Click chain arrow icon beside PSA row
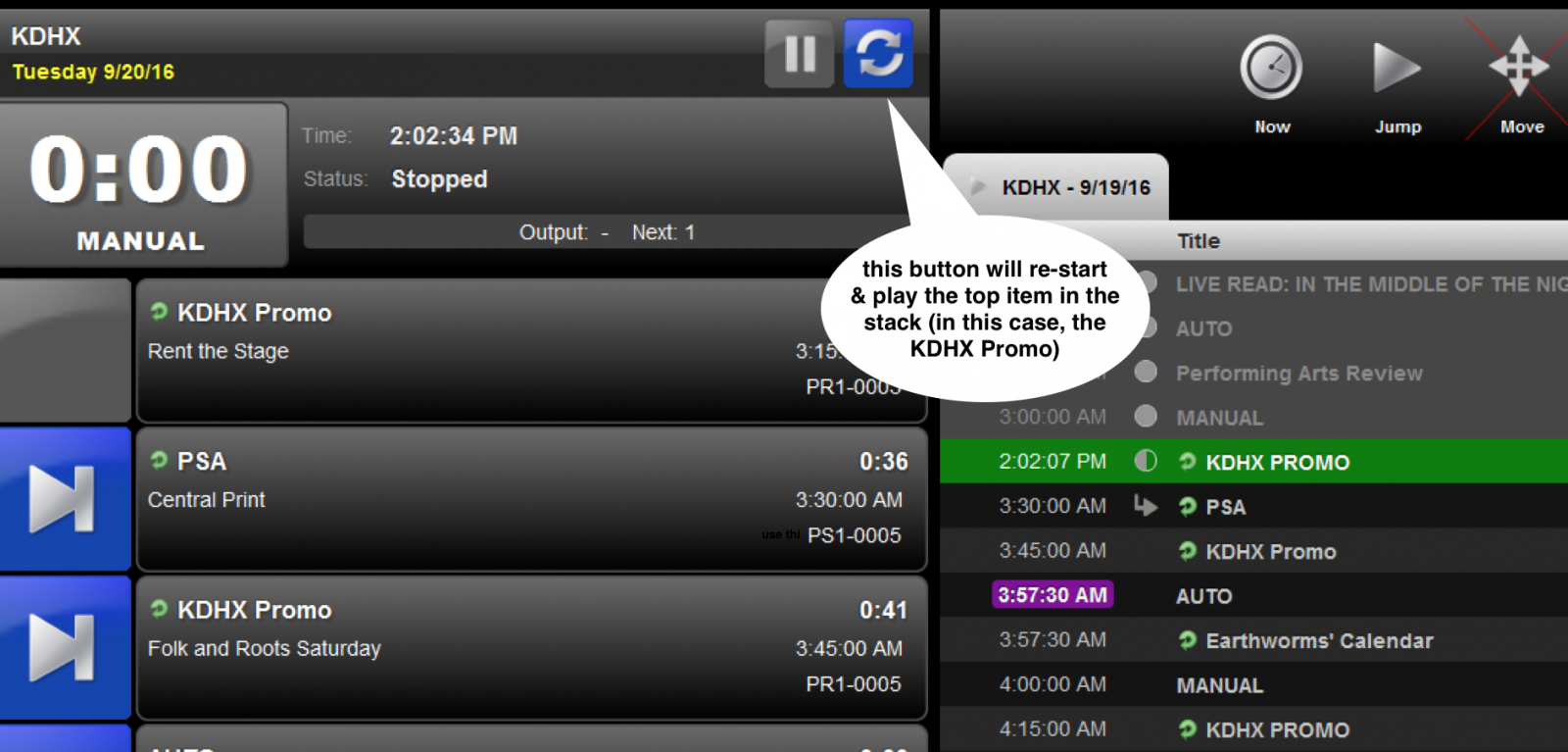1568x752 pixels. pos(1145,506)
